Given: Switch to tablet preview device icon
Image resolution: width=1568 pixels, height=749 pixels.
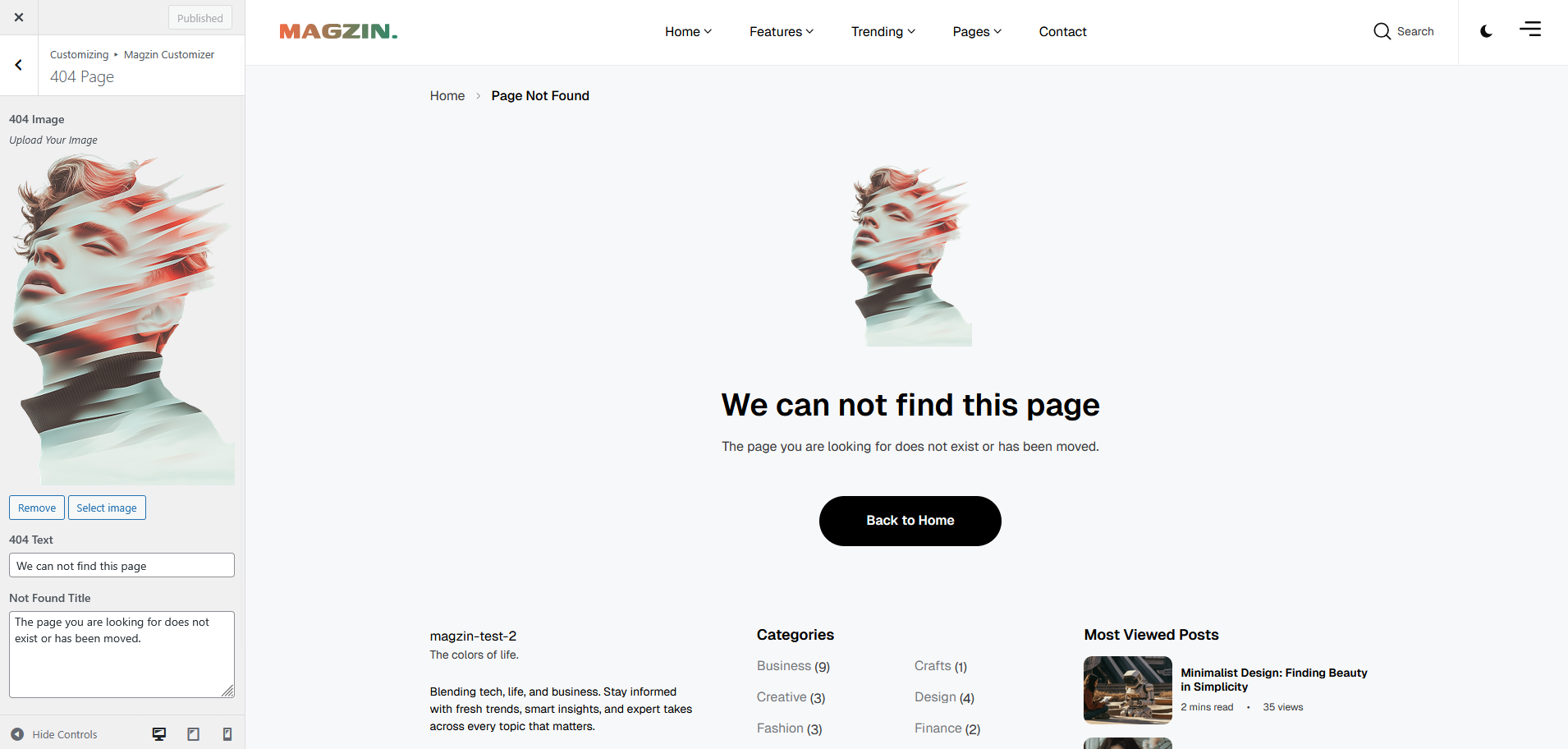Looking at the screenshot, I should point(194,734).
